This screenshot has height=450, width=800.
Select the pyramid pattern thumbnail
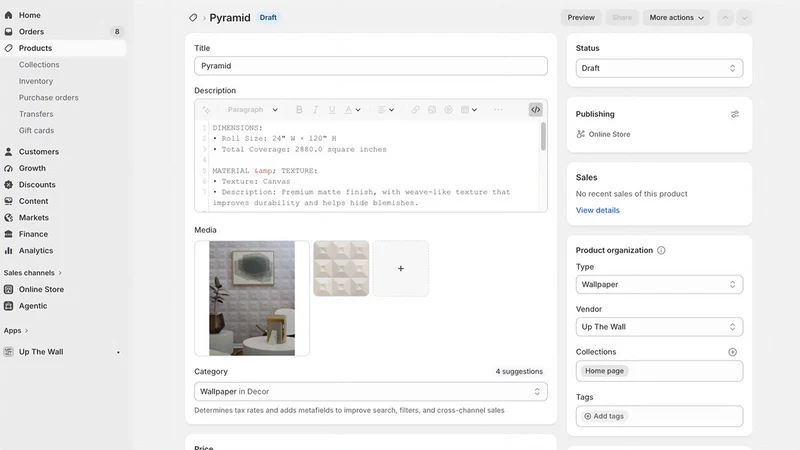pyautogui.click(x=341, y=268)
